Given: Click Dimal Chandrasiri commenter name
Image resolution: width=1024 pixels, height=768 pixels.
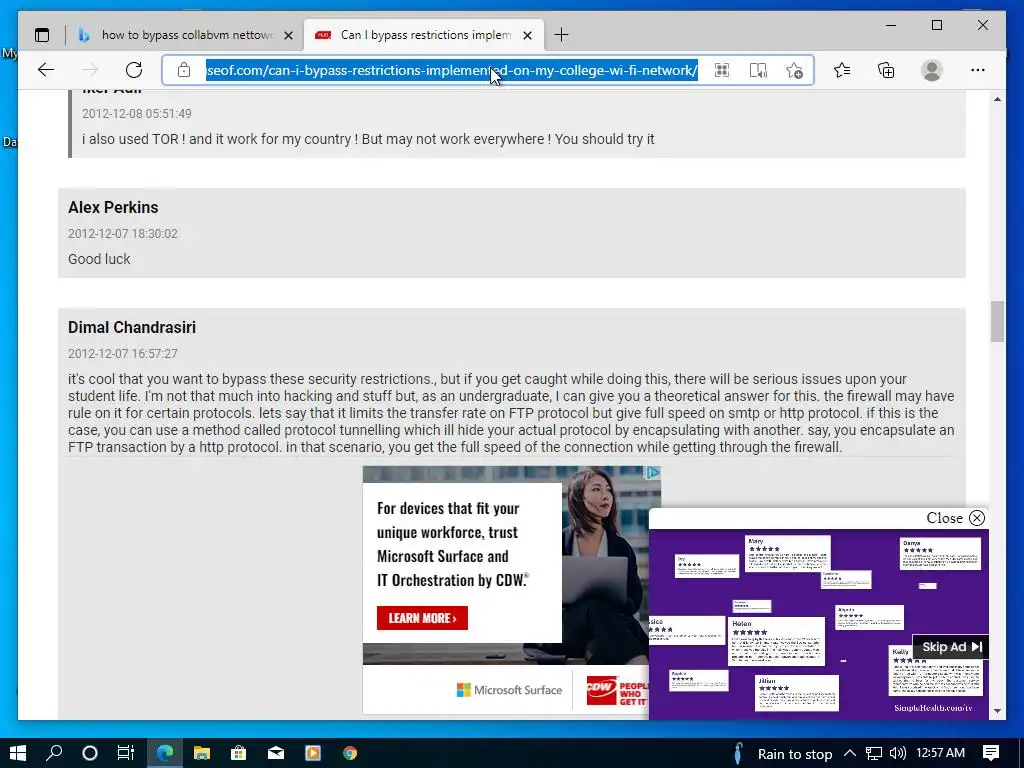Looking at the screenshot, I should click(x=132, y=328).
